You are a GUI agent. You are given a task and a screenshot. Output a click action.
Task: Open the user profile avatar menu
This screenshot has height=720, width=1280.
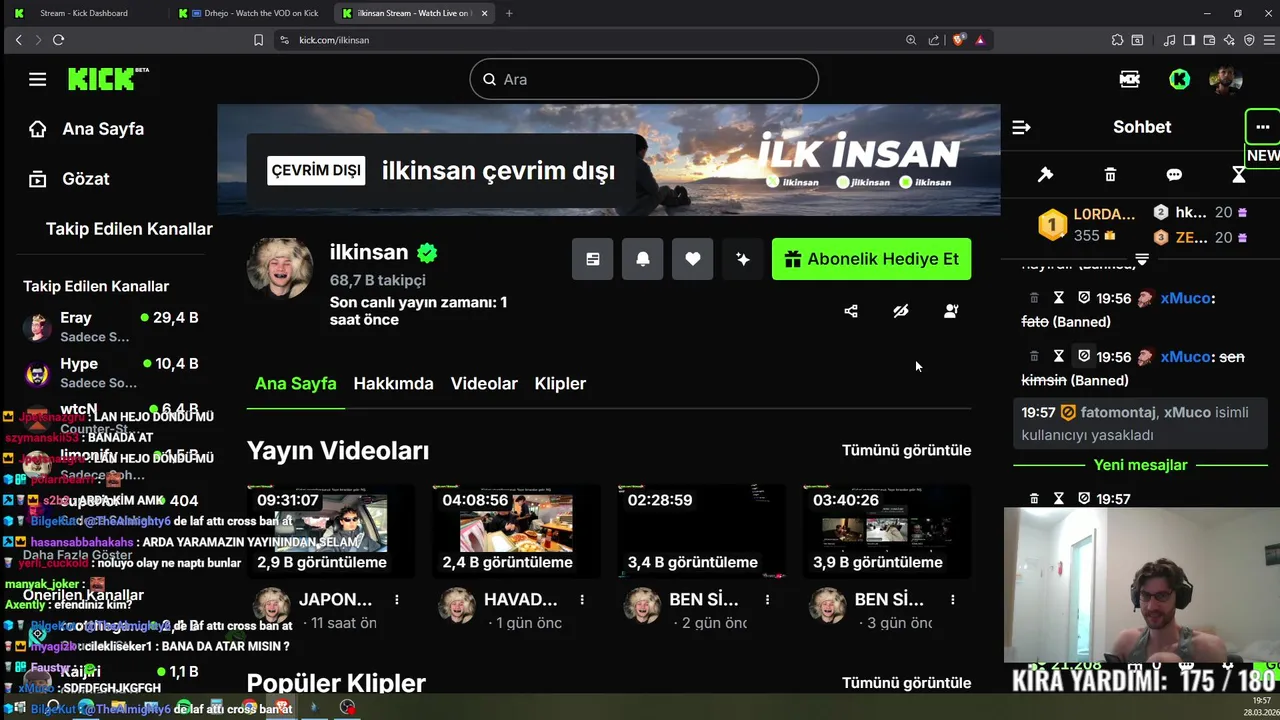click(x=1226, y=79)
